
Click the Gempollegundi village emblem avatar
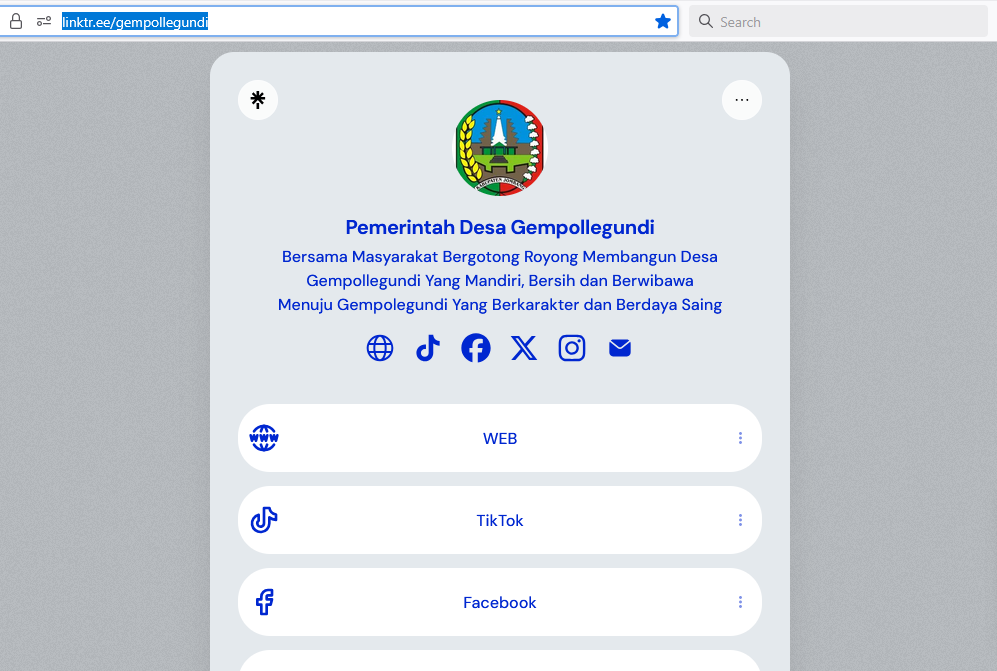pos(499,148)
